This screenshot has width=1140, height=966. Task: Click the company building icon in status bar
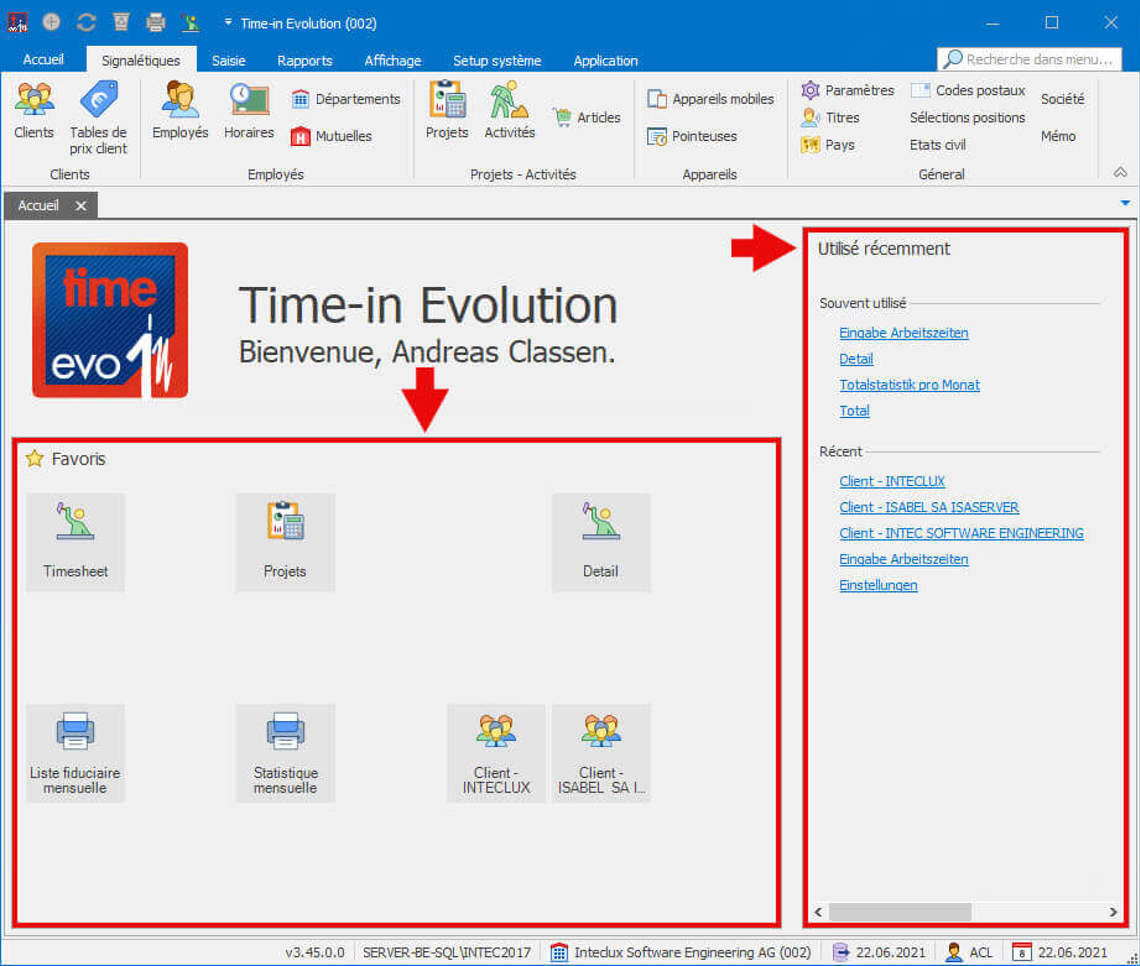558,952
